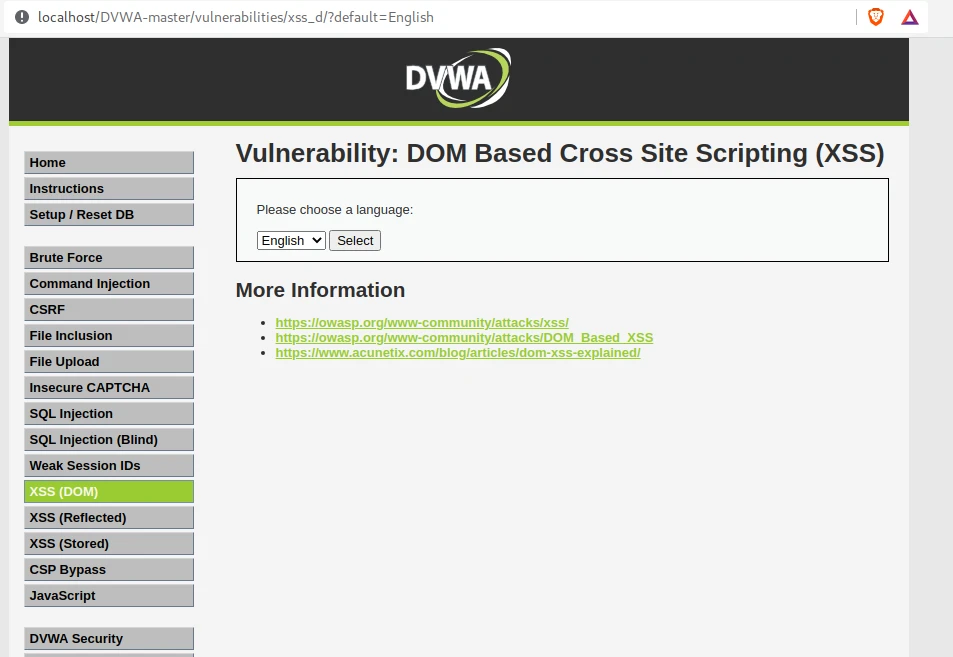This screenshot has height=657, width=953.
Task: Open the File Upload page
Action: point(108,362)
